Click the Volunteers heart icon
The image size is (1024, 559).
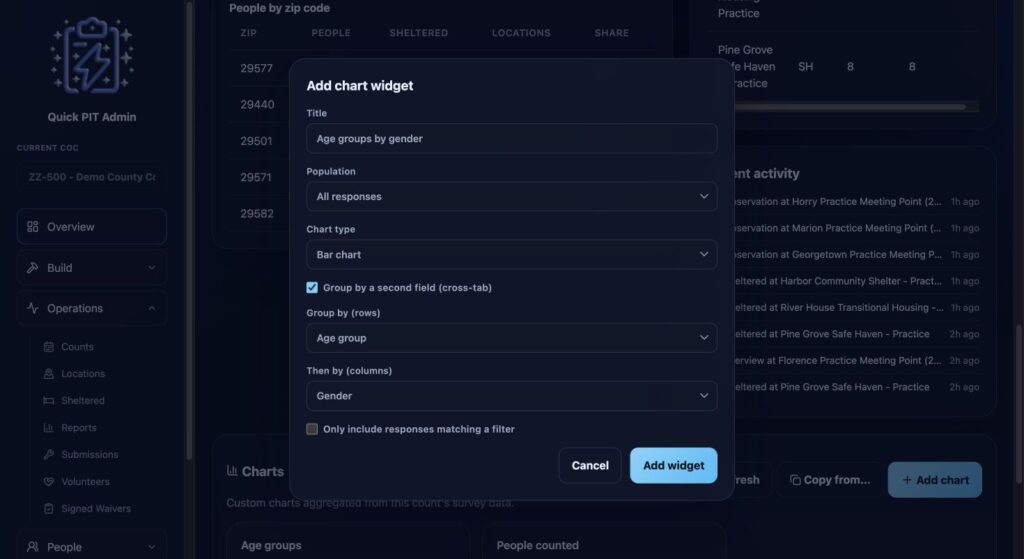click(x=48, y=481)
